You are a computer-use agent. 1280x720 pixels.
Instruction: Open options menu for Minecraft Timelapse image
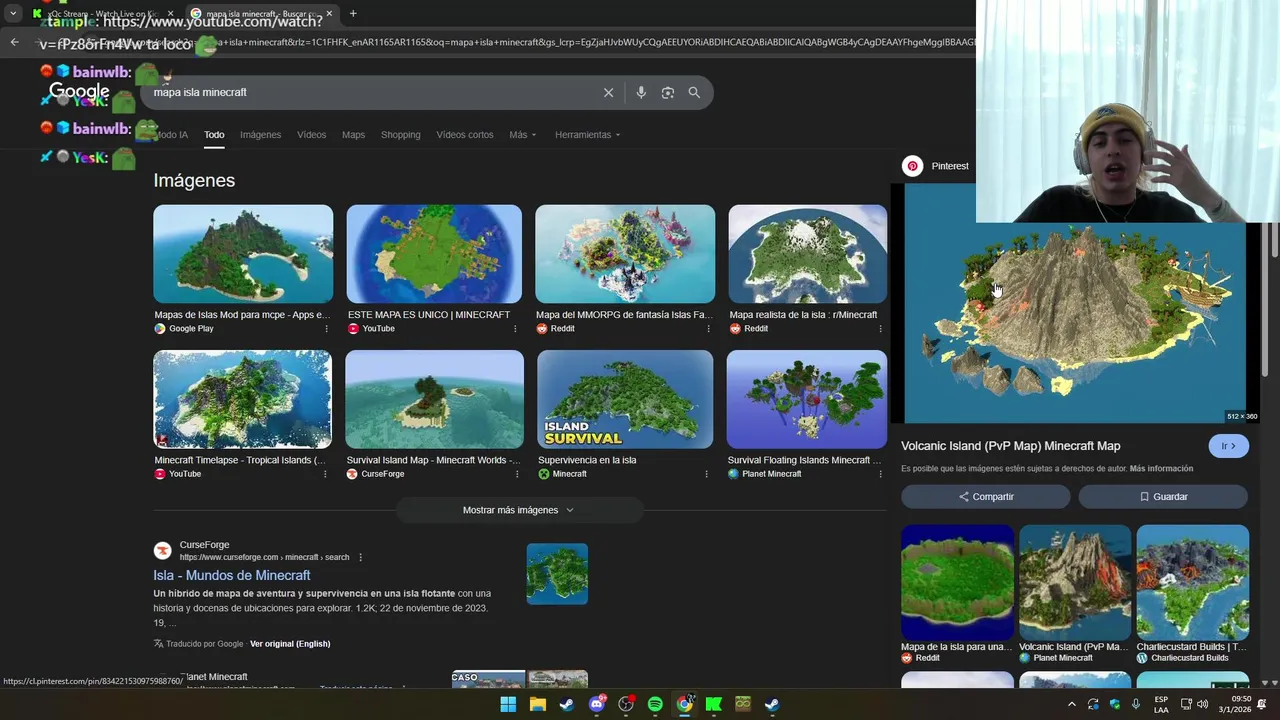point(325,474)
